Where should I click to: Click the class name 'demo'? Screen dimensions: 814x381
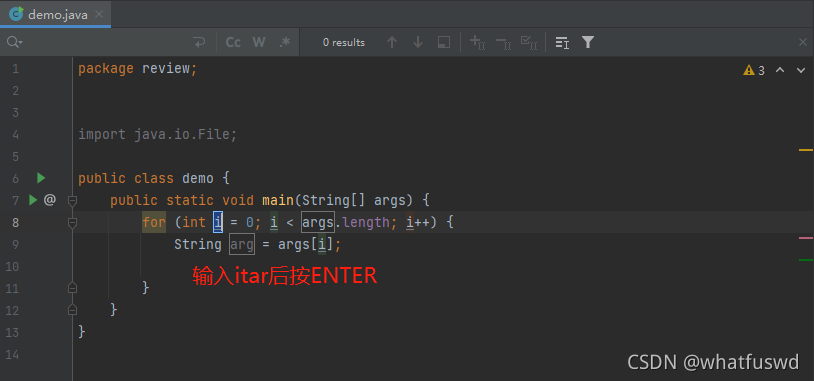[198, 179]
